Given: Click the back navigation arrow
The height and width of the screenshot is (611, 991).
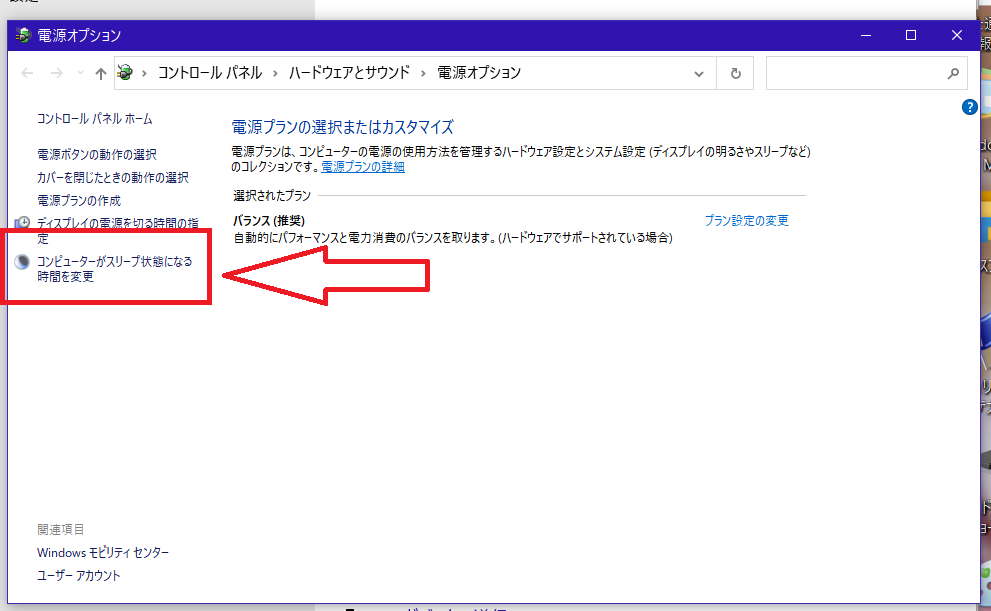Looking at the screenshot, I should [x=27, y=73].
